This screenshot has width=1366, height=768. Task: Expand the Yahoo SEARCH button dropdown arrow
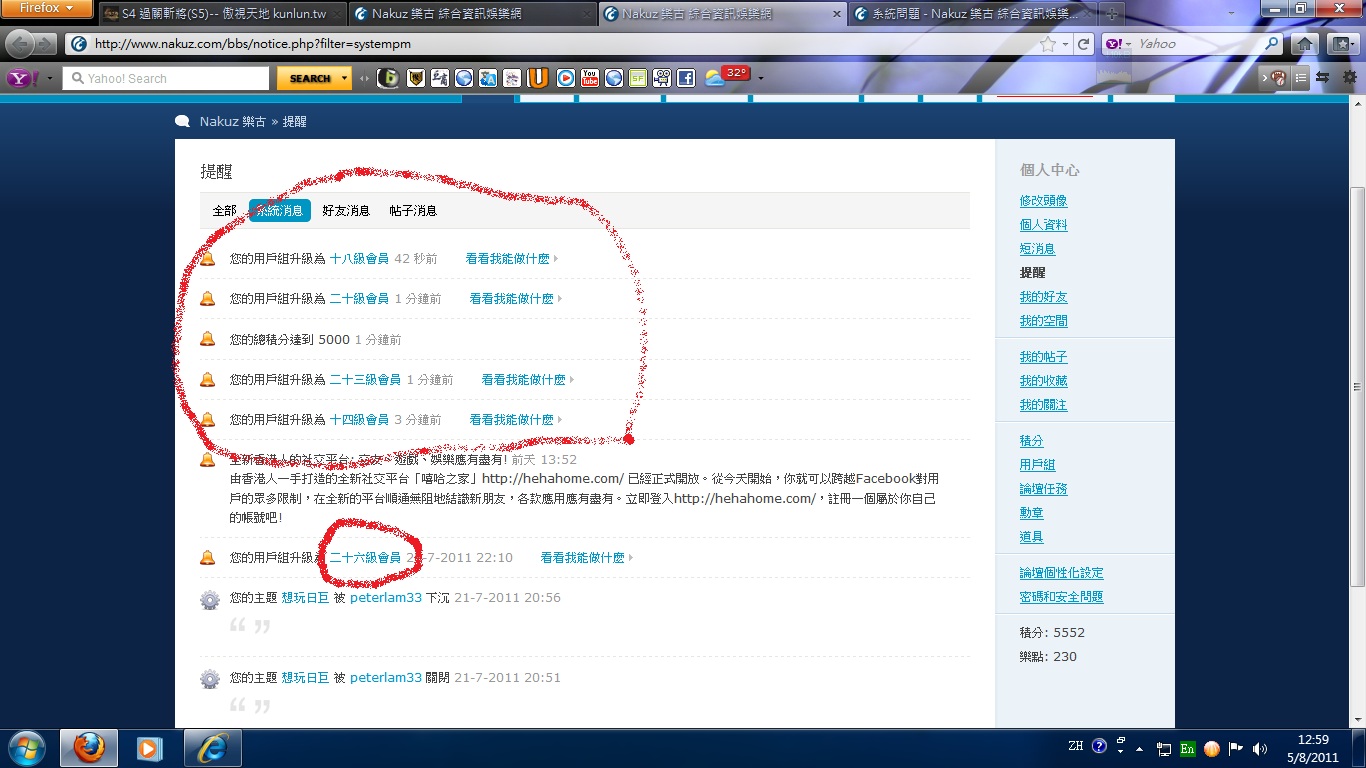pyautogui.click(x=346, y=78)
